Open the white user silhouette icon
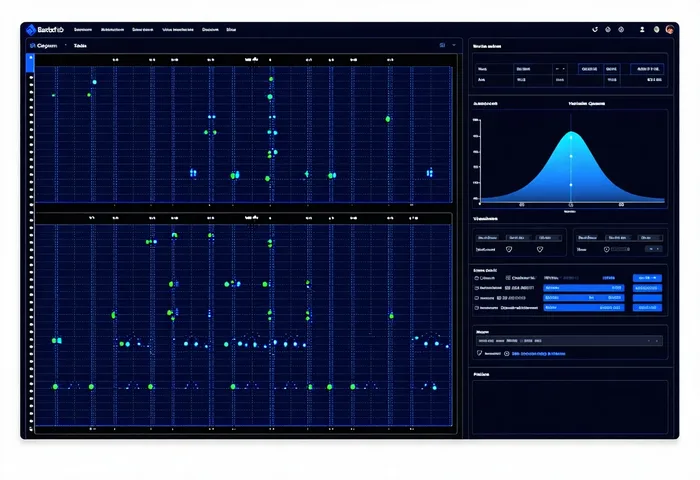Viewport: 700px width, 480px height. pos(642,29)
